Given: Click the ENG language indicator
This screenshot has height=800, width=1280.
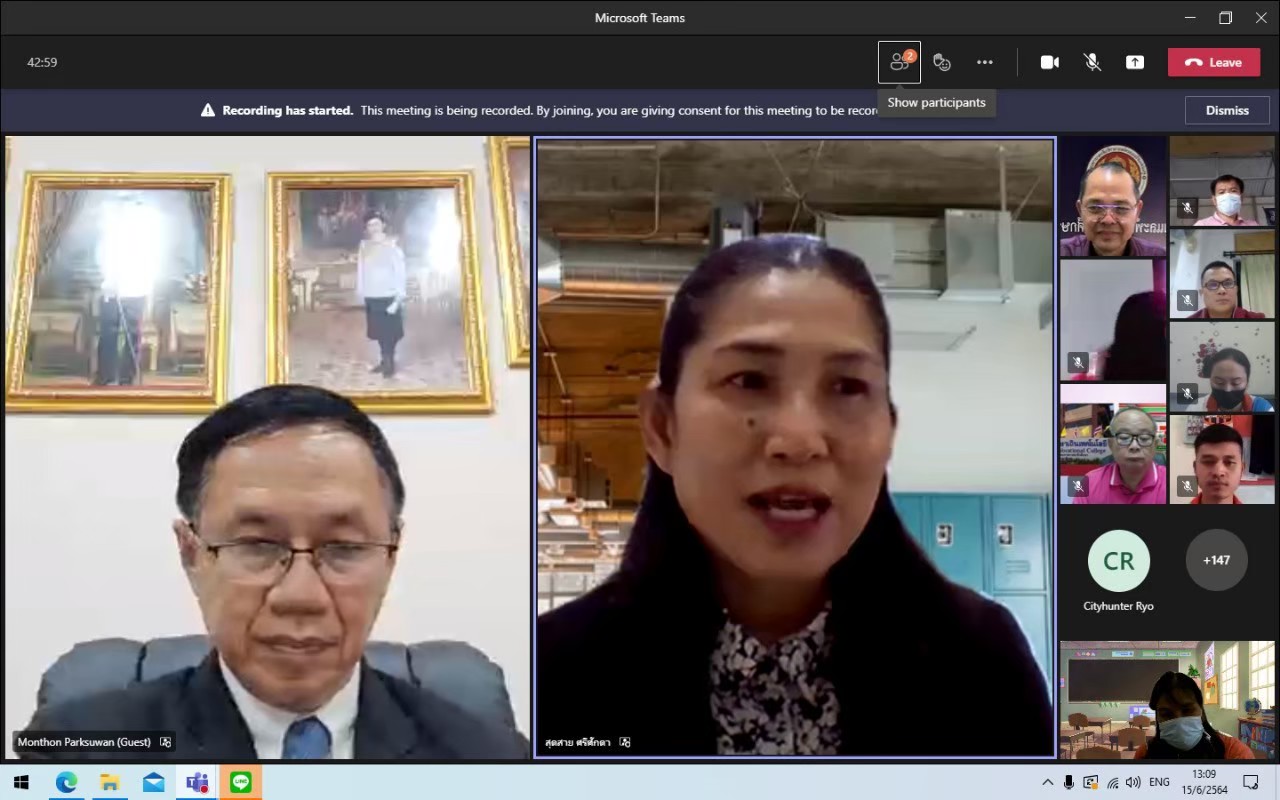Looking at the screenshot, I should 1159,782.
